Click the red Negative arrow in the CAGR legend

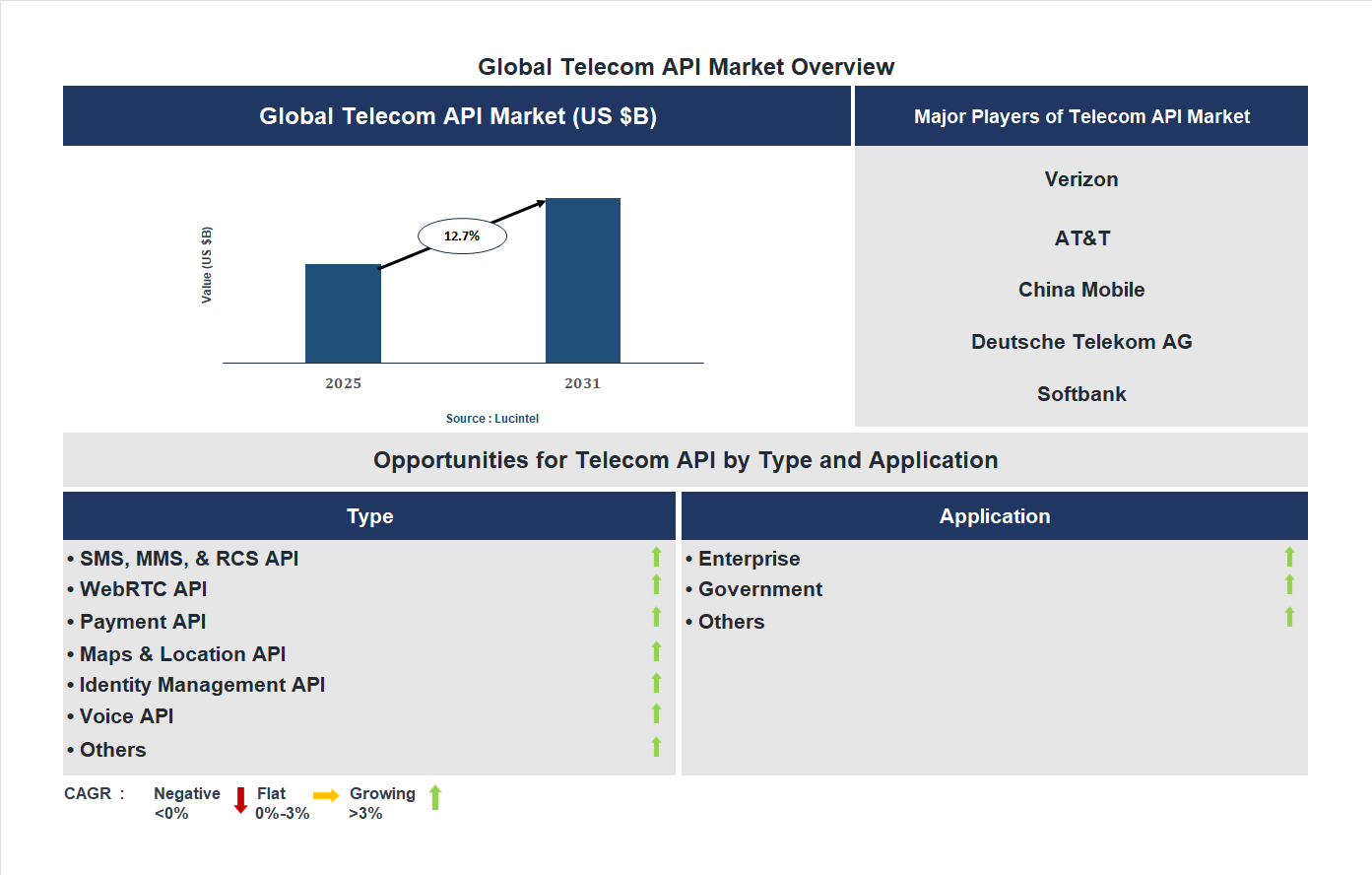click(239, 800)
